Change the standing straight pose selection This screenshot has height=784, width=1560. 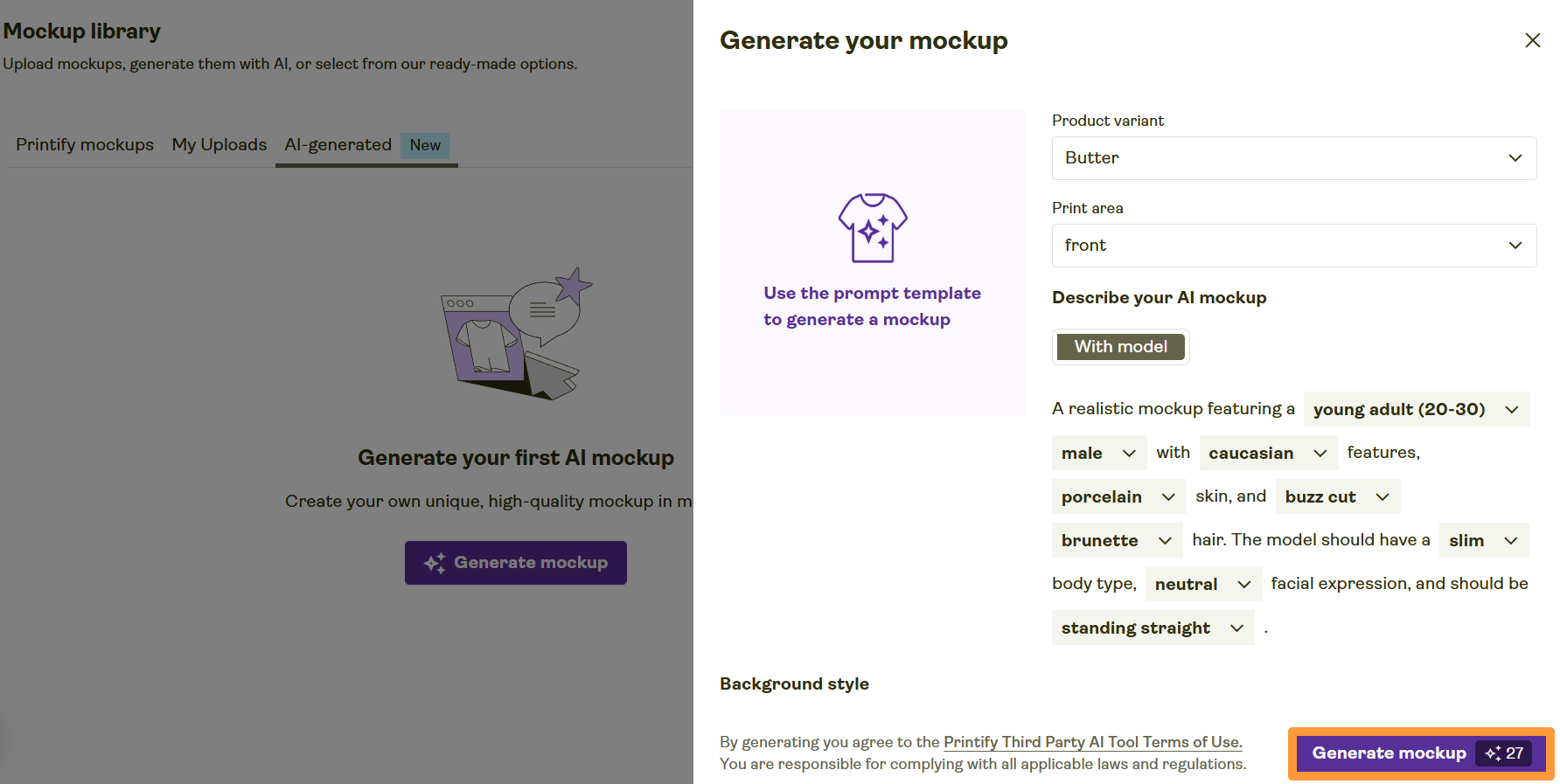[x=1153, y=628]
